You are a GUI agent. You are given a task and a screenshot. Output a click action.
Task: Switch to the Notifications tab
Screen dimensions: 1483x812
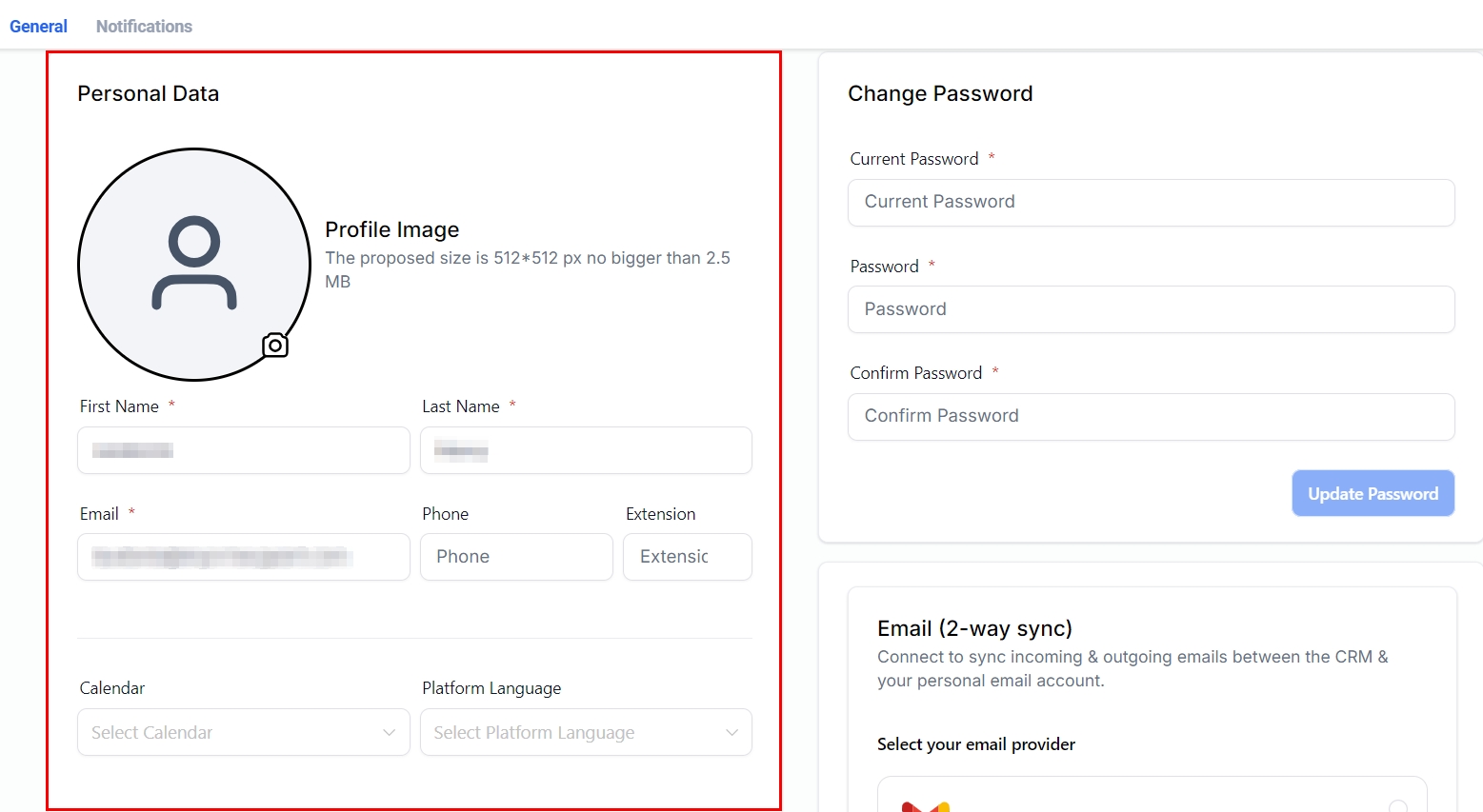144,27
